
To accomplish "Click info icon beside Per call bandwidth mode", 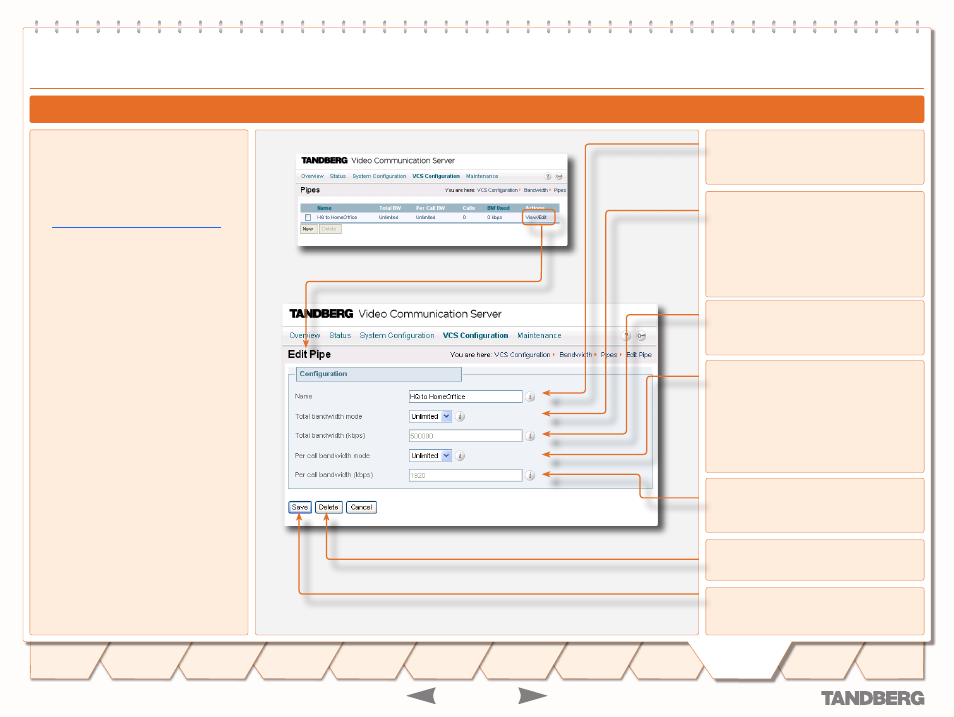I will (461, 456).
